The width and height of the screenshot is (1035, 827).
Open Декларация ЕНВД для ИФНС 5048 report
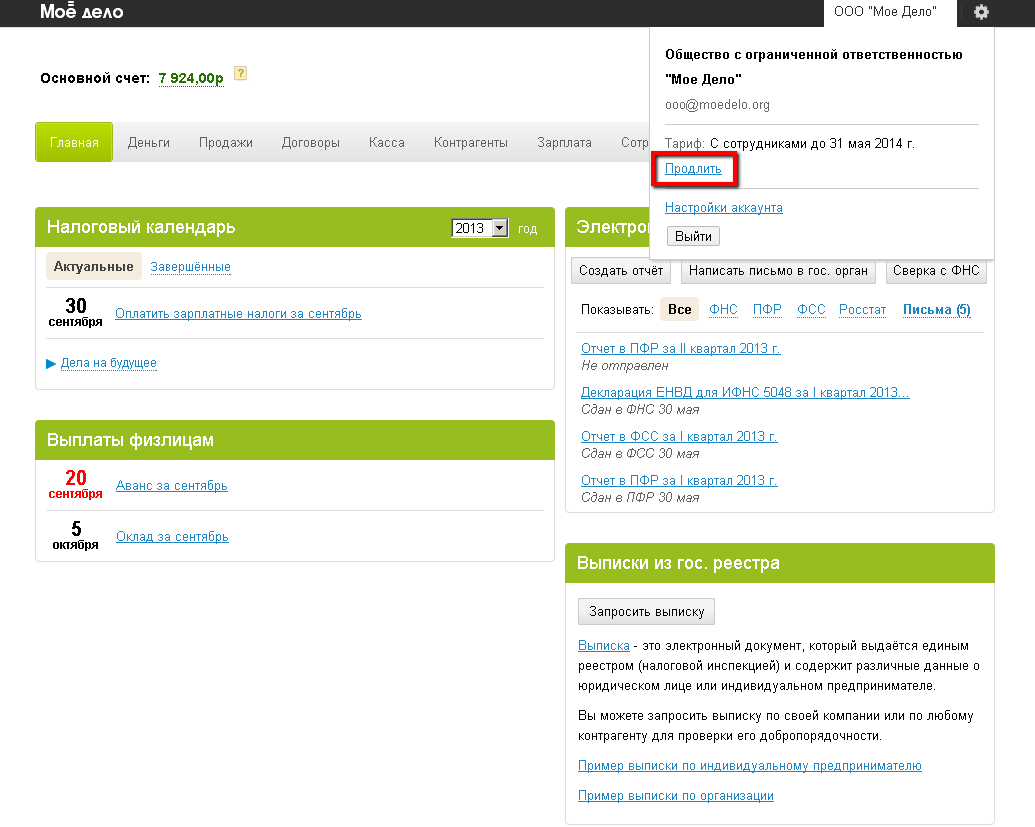(745, 392)
